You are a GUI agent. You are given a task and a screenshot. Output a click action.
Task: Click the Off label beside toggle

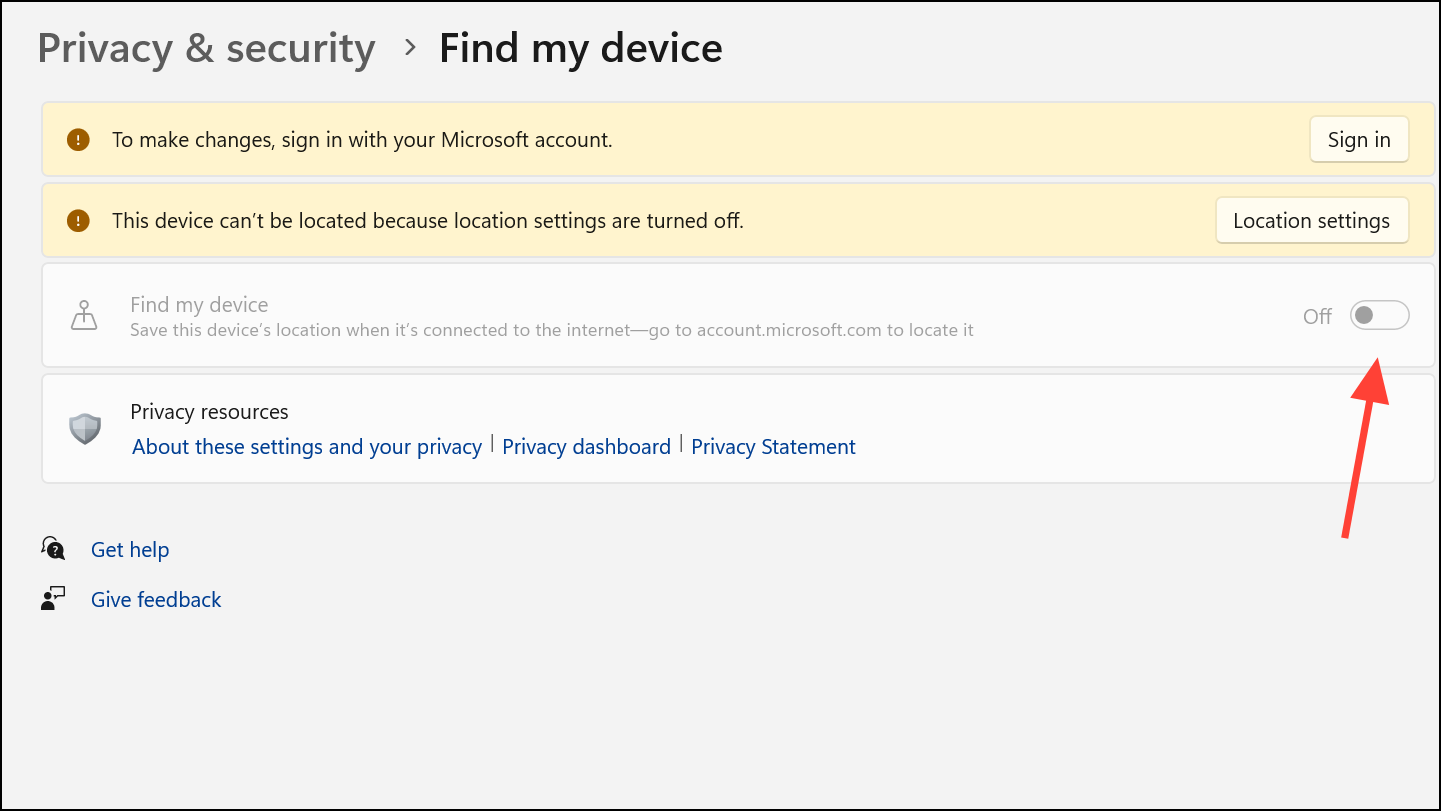[x=1317, y=317]
